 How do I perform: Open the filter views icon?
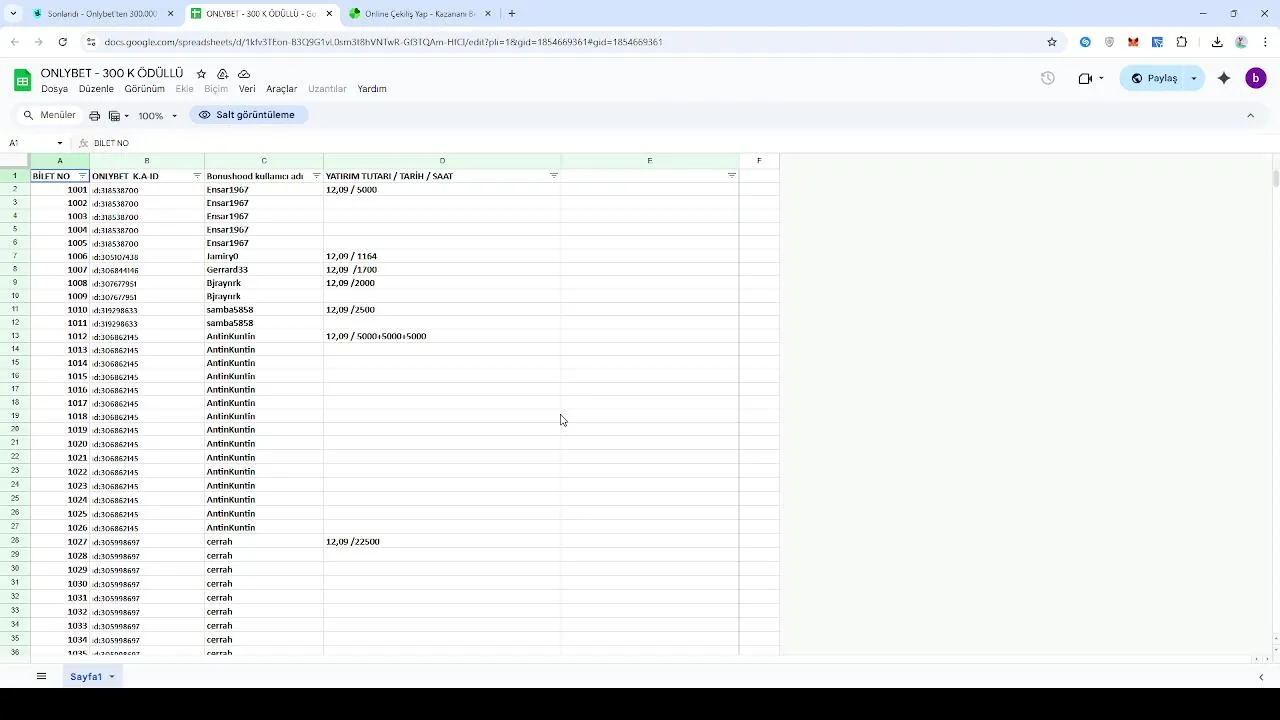tap(118, 116)
